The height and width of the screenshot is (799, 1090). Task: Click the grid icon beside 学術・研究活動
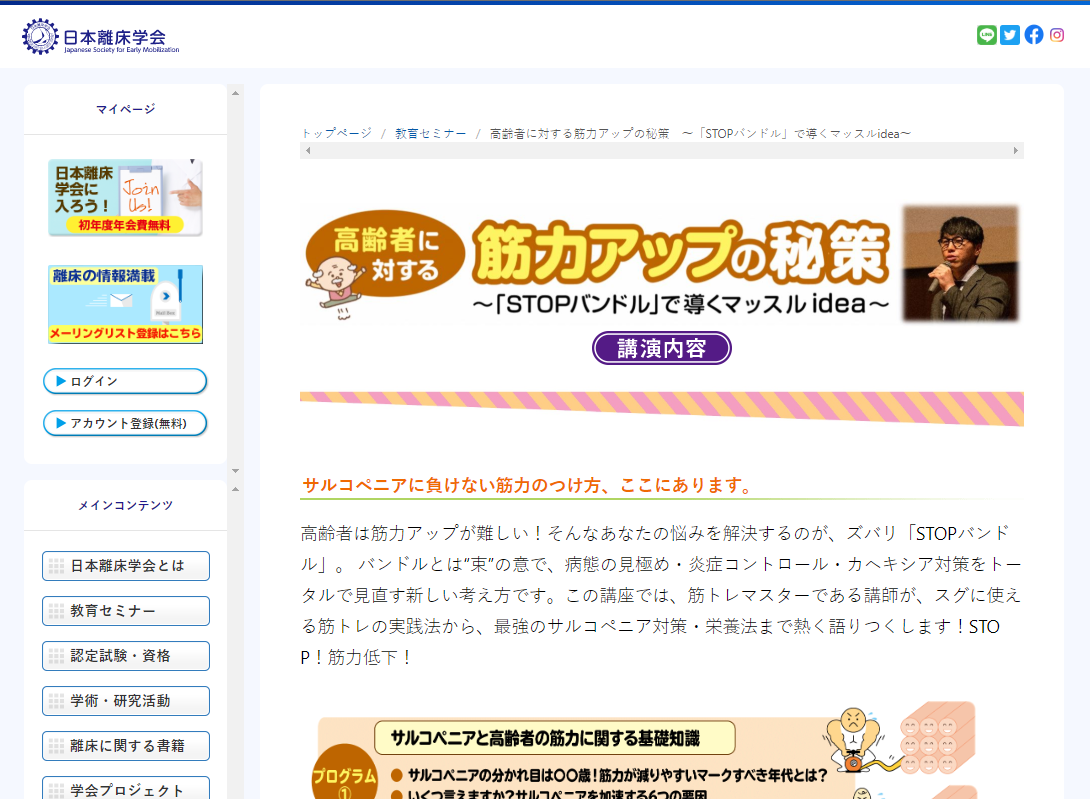tap(56, 701)
